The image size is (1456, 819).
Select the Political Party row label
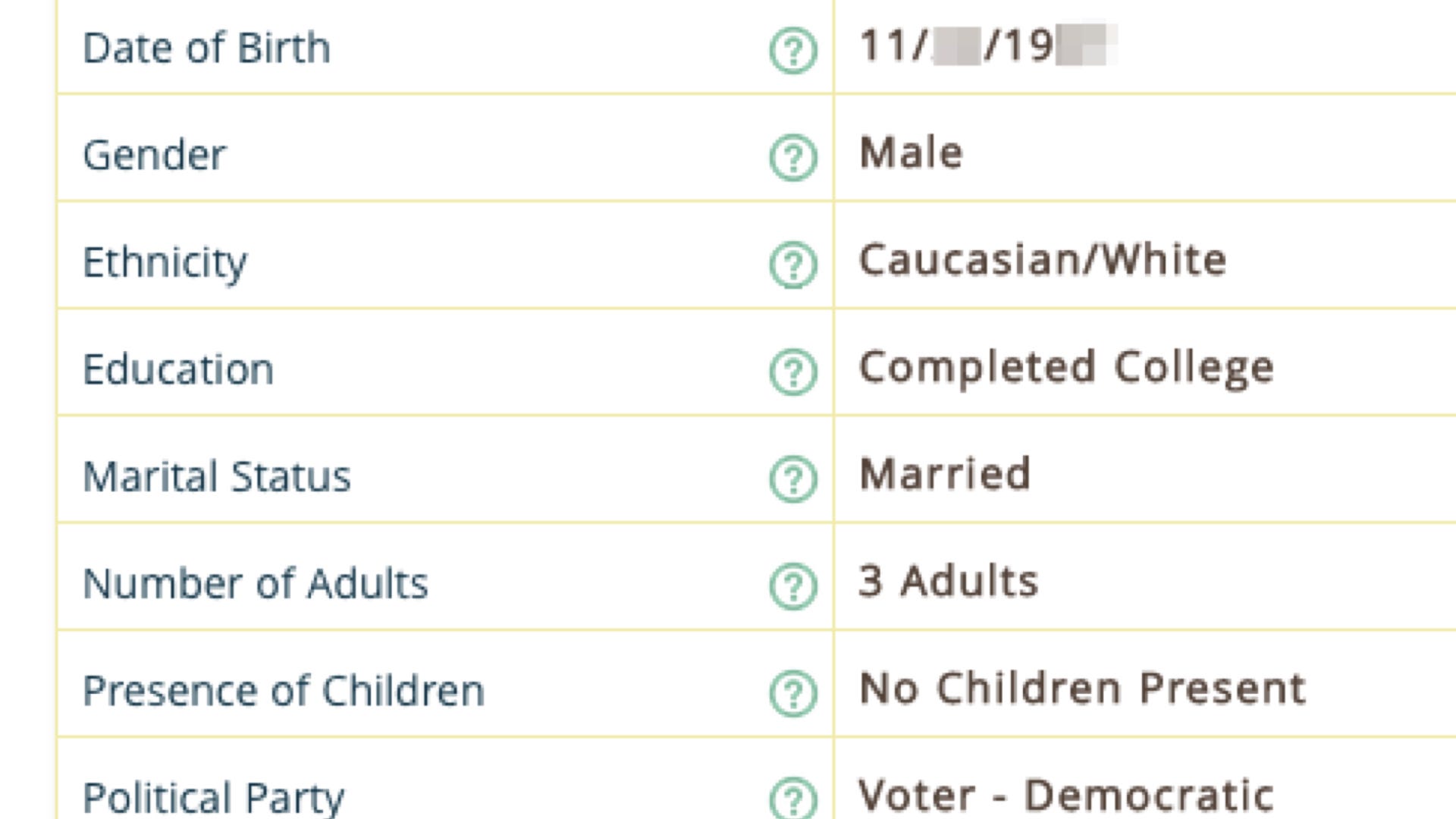pos(213,798)
